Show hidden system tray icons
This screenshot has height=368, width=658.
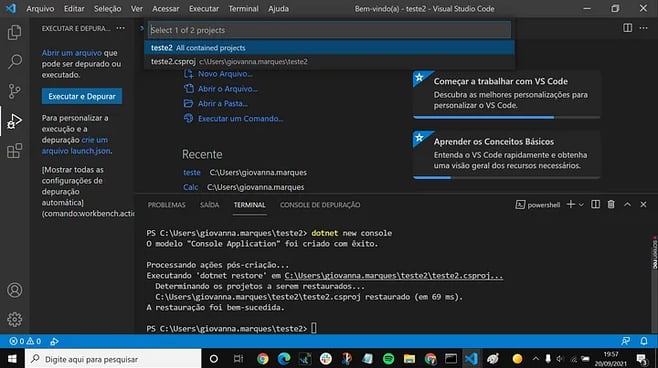pos(535,359)
